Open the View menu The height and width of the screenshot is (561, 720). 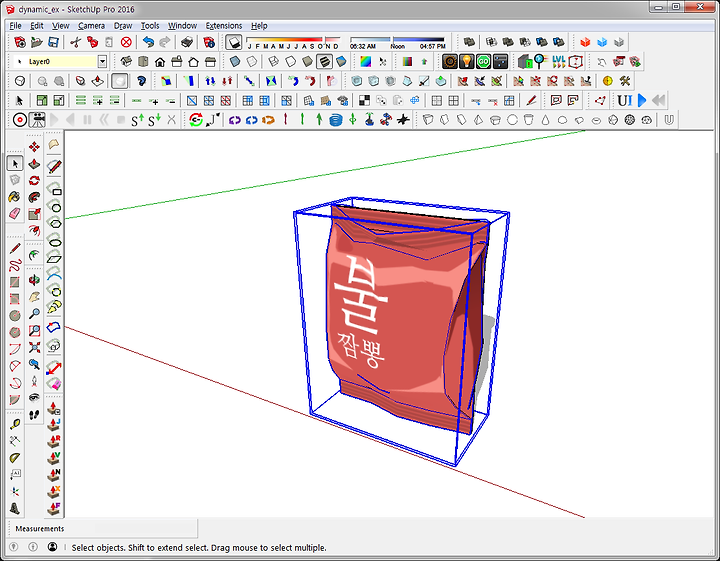coord(60,26)
